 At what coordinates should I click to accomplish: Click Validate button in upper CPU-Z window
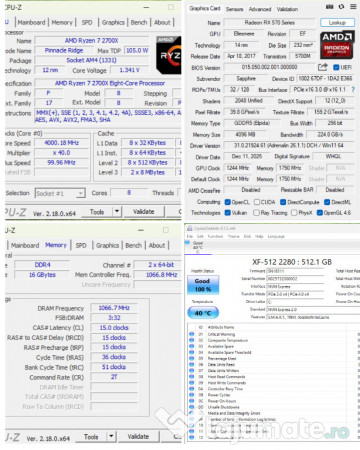pos(144,211)
